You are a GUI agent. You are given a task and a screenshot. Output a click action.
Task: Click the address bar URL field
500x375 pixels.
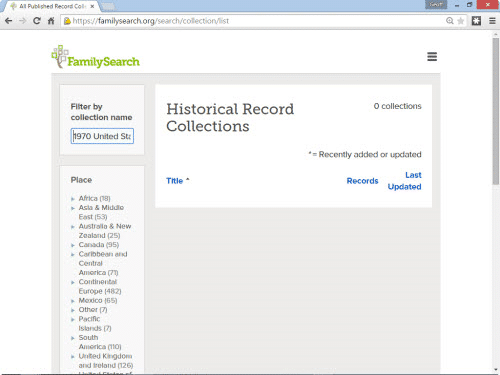point(253,21)
